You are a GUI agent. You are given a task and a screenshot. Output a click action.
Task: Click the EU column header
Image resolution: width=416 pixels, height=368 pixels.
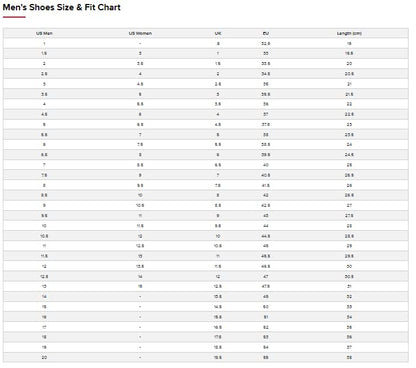tap(266, 33)
